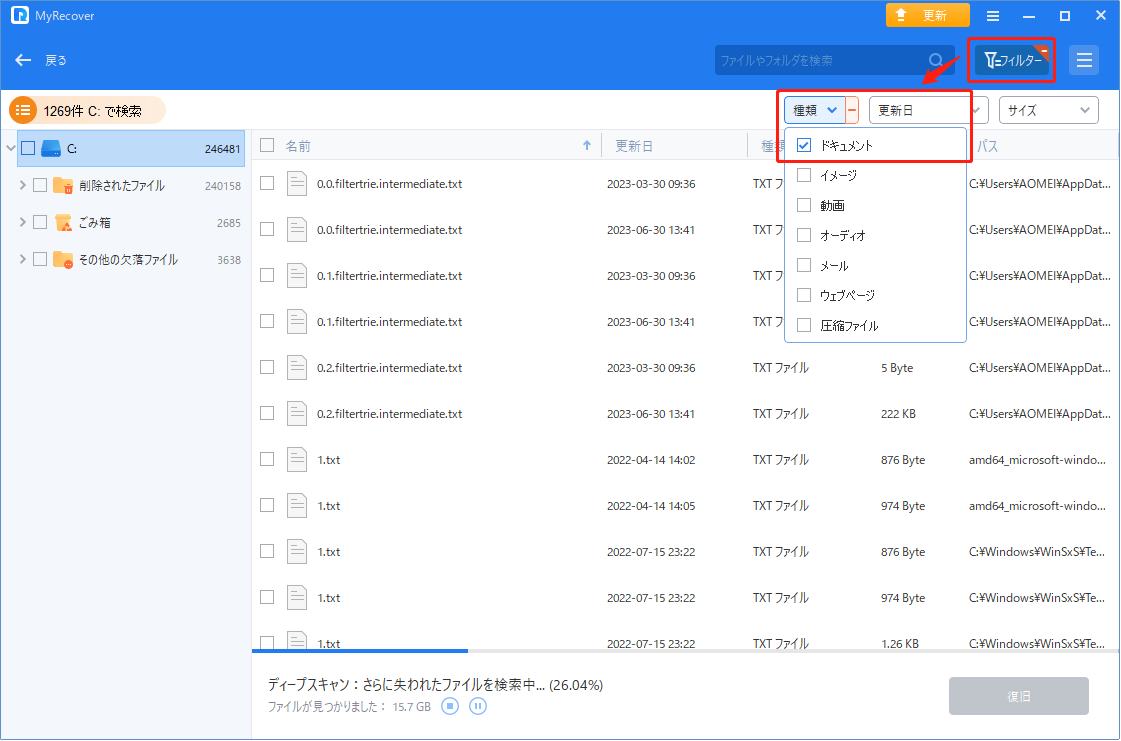Open the フィルター filter panel
This screenshot has height=741, width=1121.
(1013, 61)
